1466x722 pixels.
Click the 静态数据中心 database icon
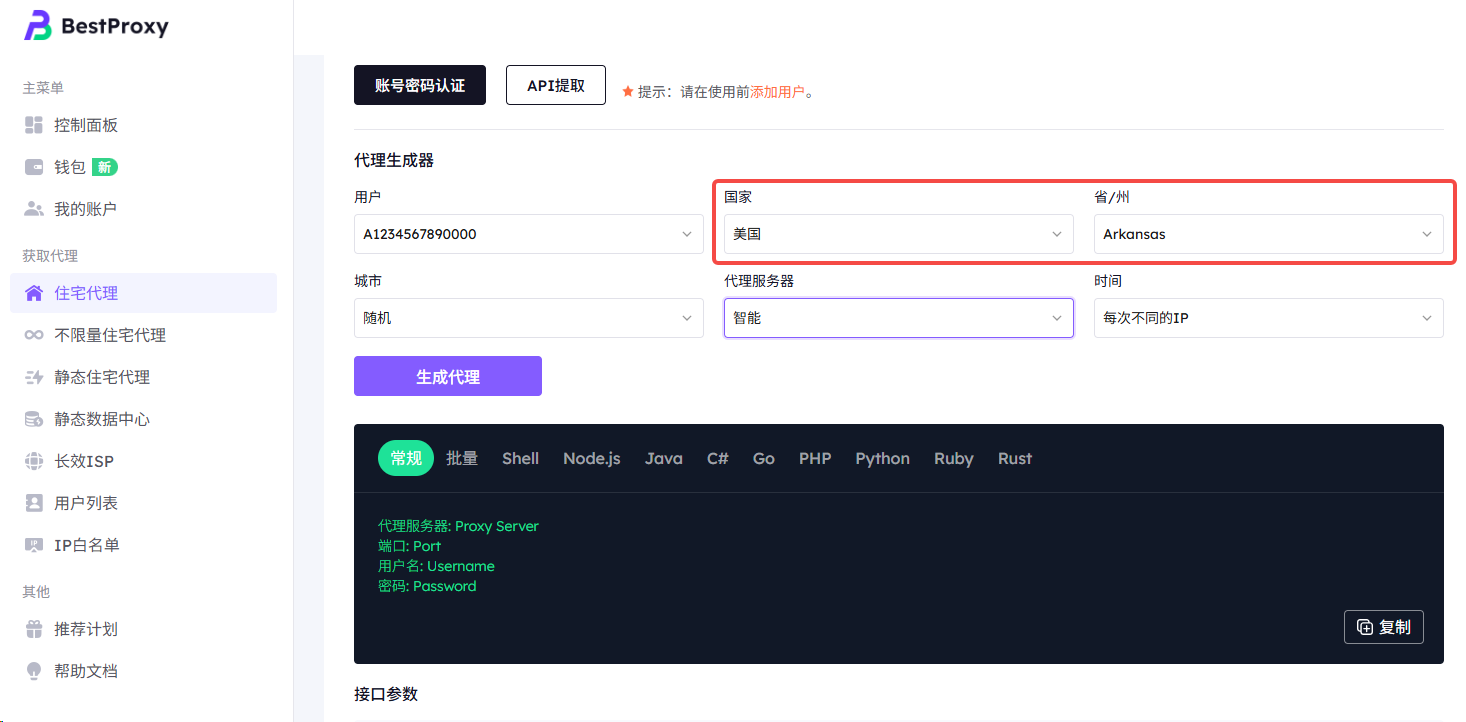tap(34, 419)
